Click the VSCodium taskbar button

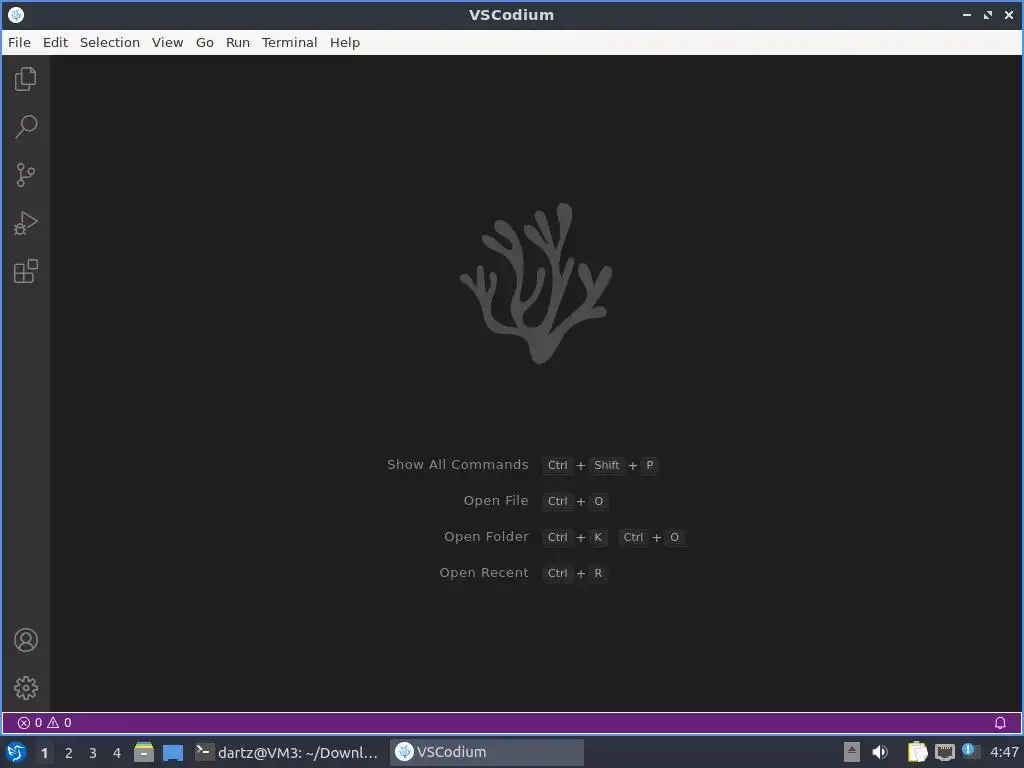tap(487, 752)
